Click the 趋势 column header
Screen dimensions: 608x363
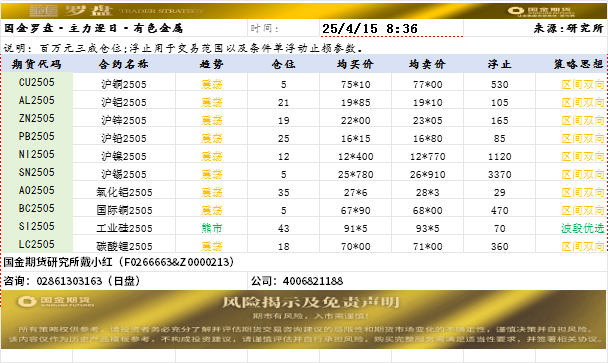211,64
